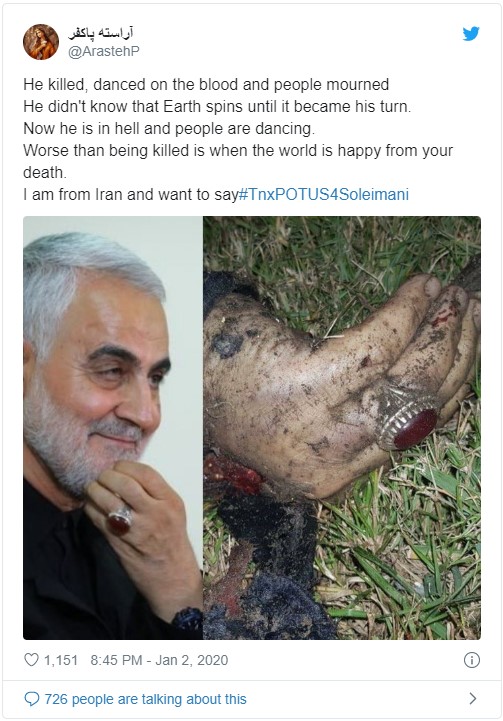This screenshot has width=503, height=721.
Task: Open the Persian display name link
Action: tap(101, 33)
